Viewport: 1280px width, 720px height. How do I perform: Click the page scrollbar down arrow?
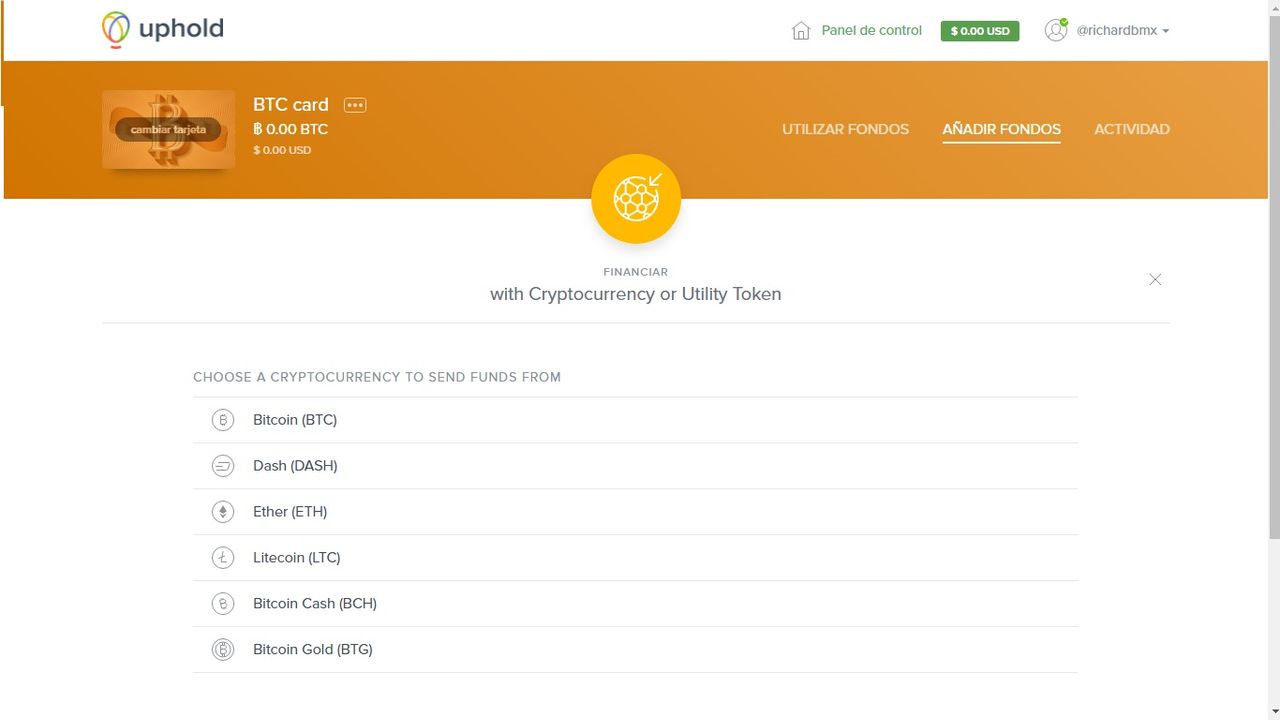coord(1273,712)
